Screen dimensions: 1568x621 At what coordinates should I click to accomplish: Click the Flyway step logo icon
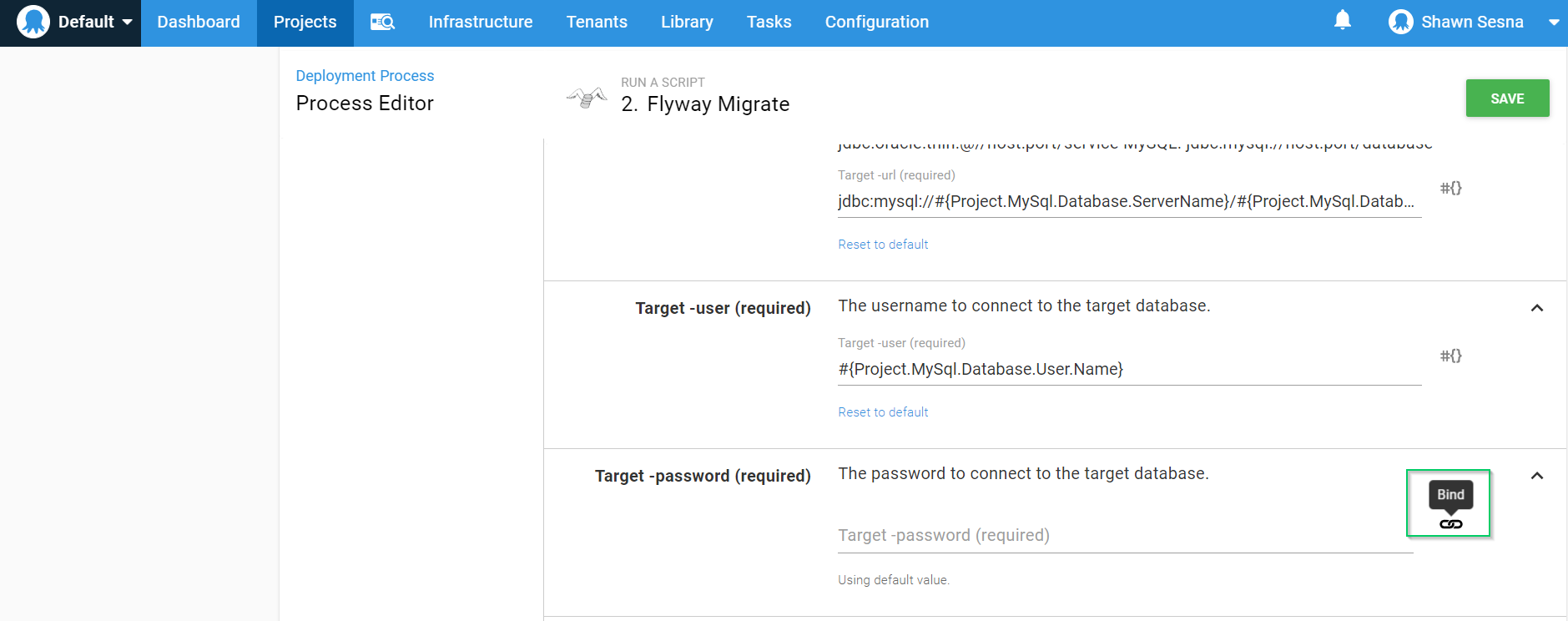(587, 98)
